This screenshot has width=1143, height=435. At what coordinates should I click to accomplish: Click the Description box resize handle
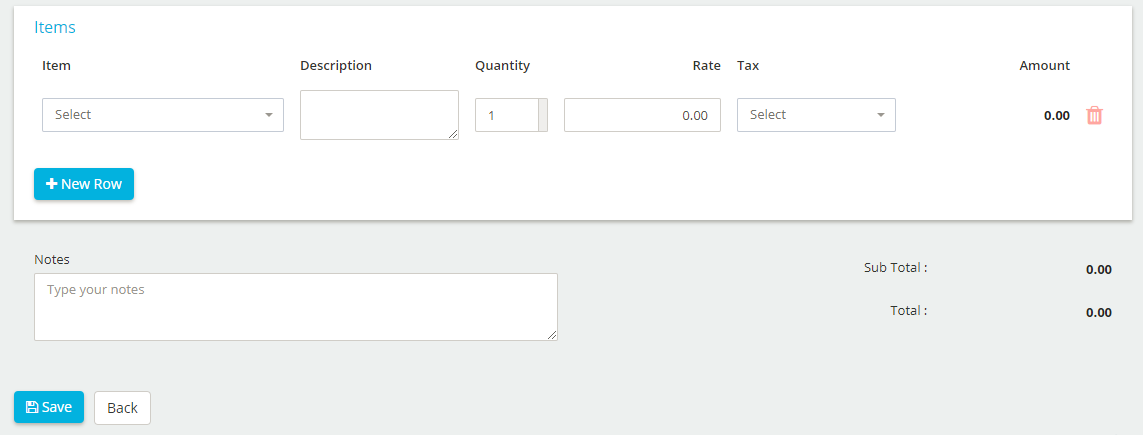[453, 134]
